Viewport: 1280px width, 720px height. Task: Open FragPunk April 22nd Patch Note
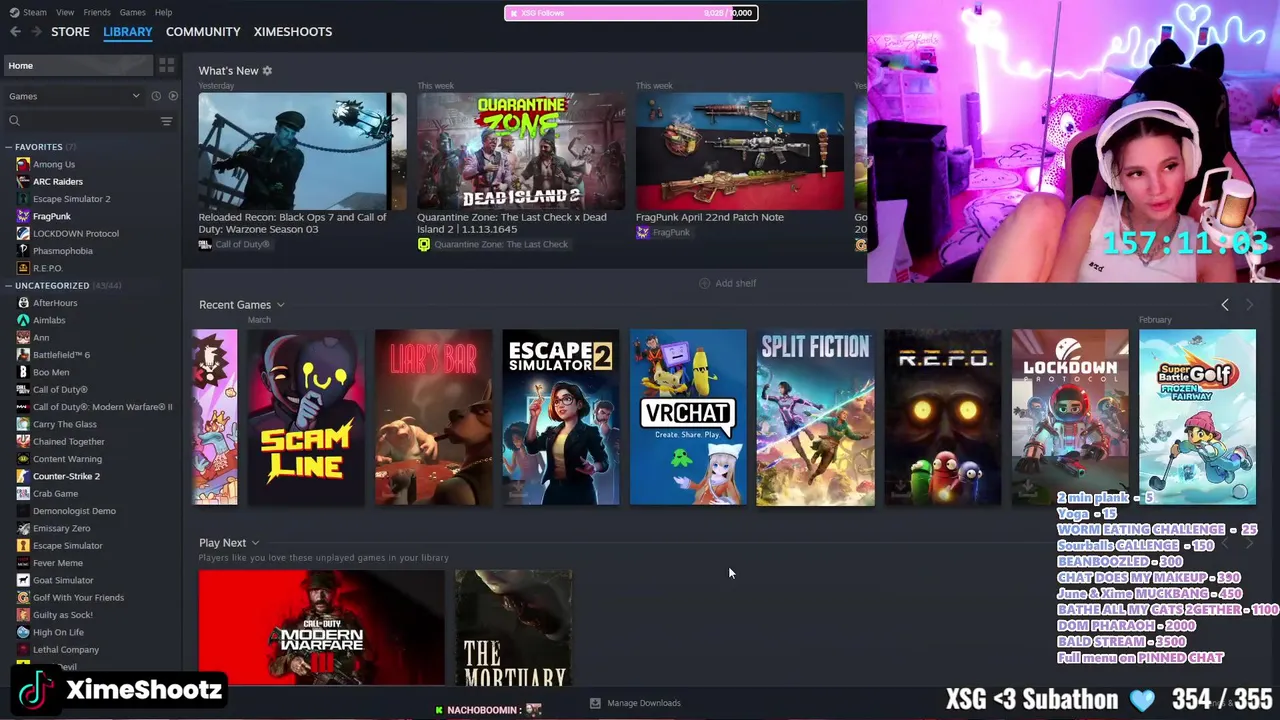(x=740, y=151)
